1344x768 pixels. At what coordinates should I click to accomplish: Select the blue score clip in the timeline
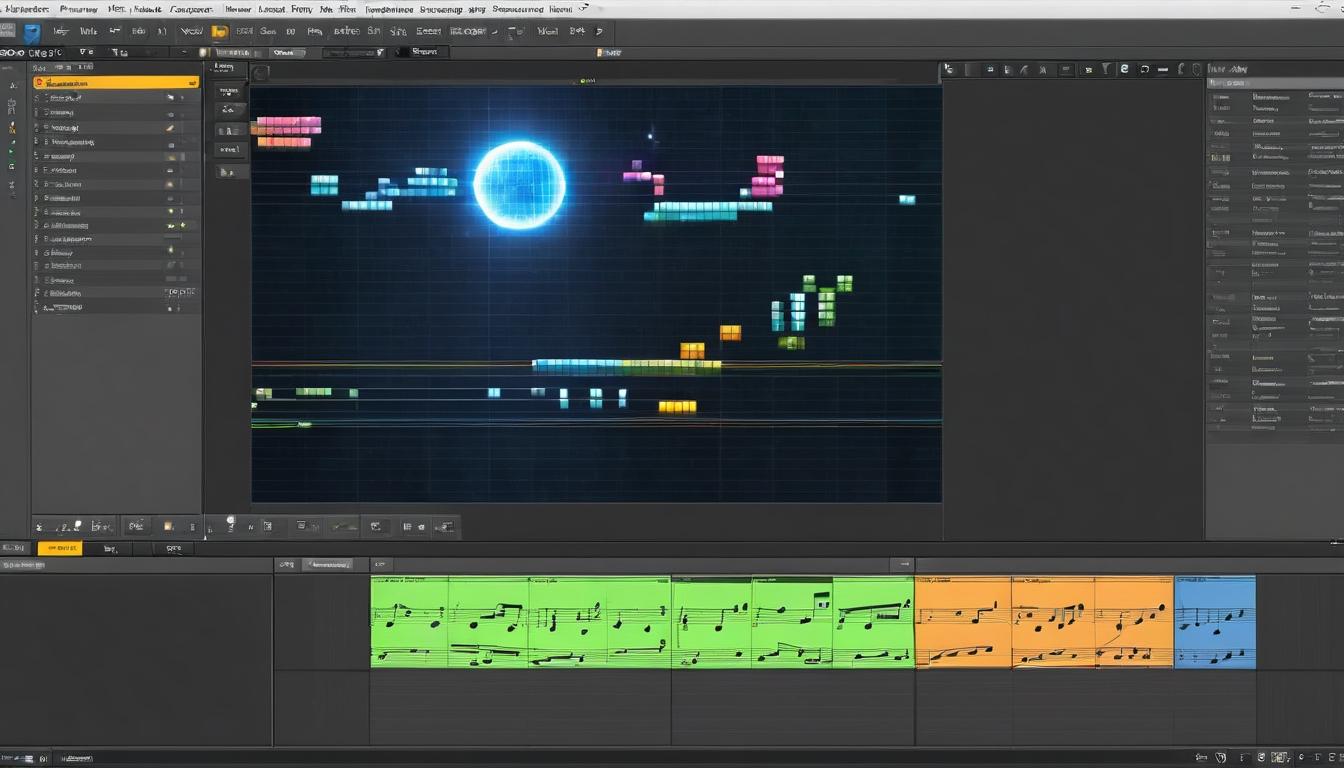point(1214,621)
